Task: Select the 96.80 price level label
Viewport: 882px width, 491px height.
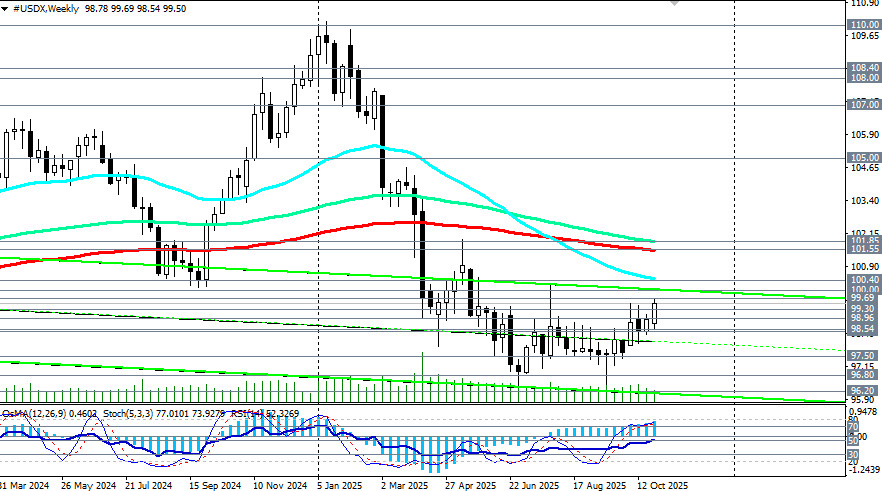Action: click(864, 375)
